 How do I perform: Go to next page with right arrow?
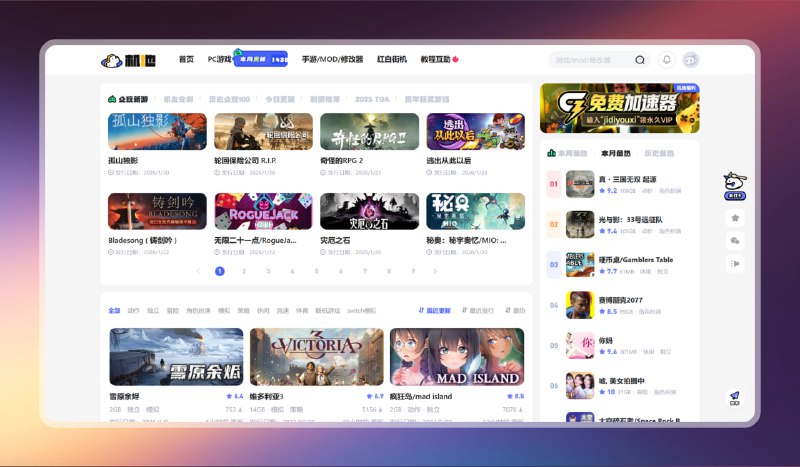435,271
